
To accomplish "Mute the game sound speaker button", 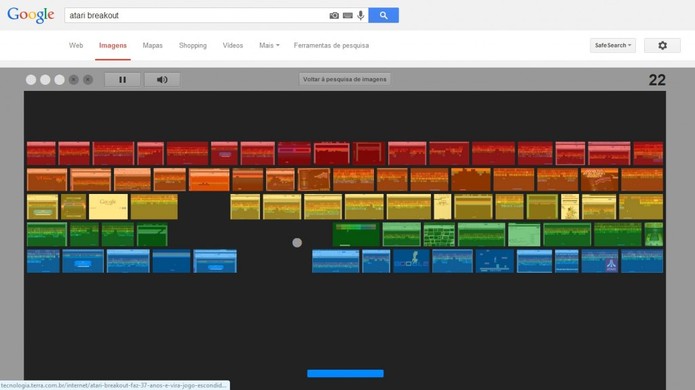I will 162,79.
